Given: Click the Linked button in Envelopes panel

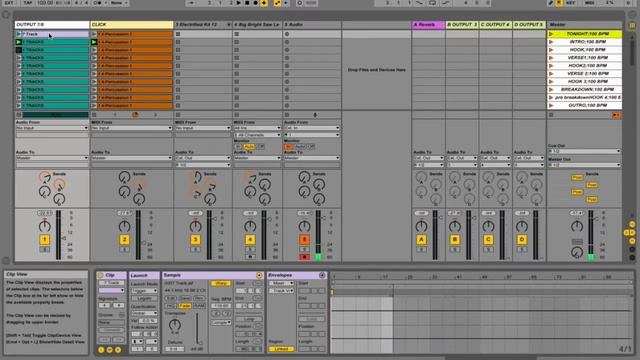Looking at the screenshot, I should pos(281,349).
